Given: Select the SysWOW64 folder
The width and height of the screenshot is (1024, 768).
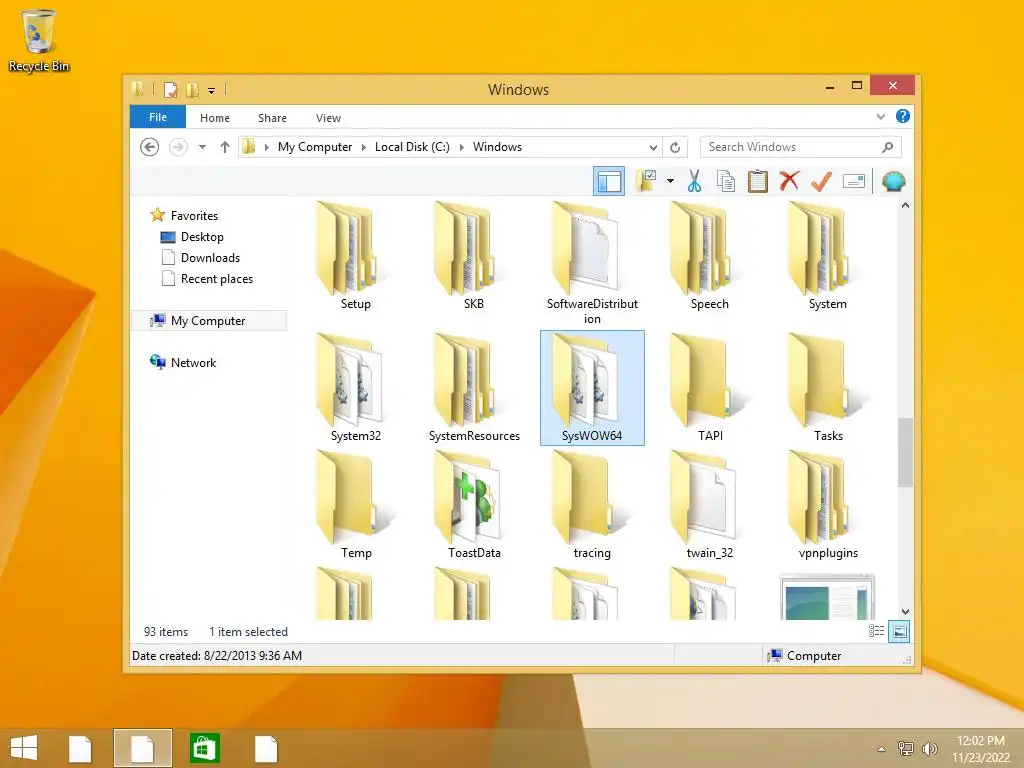Looking at the screenshot, I should (x=592, y=388).
